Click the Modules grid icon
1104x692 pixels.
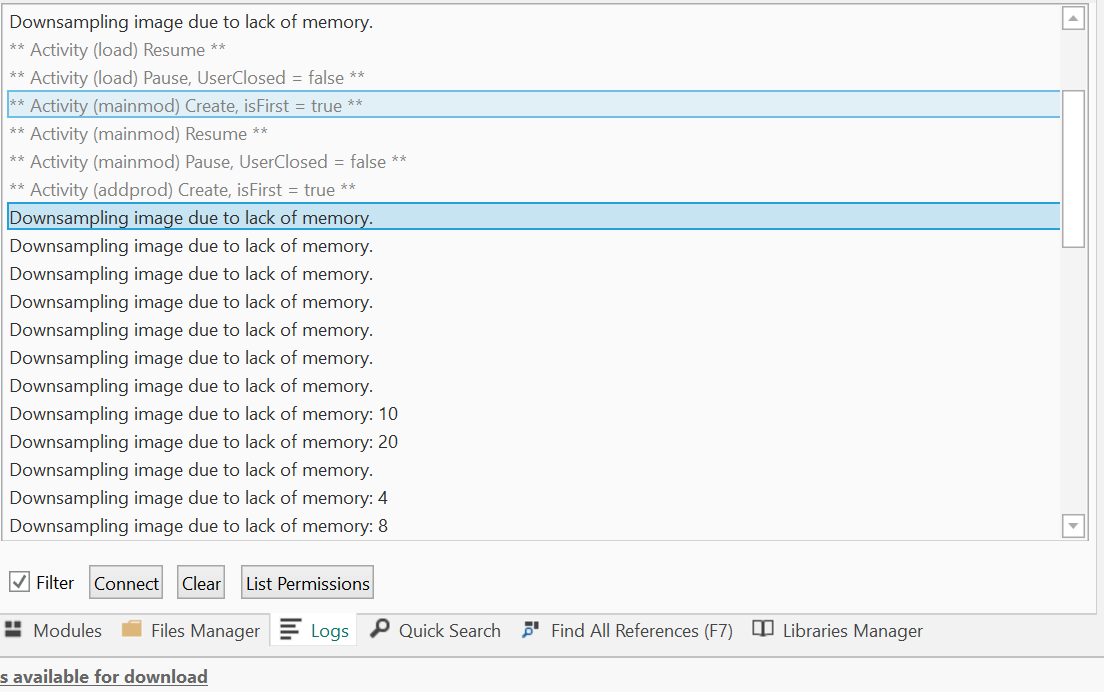click(x=13, y=630)
